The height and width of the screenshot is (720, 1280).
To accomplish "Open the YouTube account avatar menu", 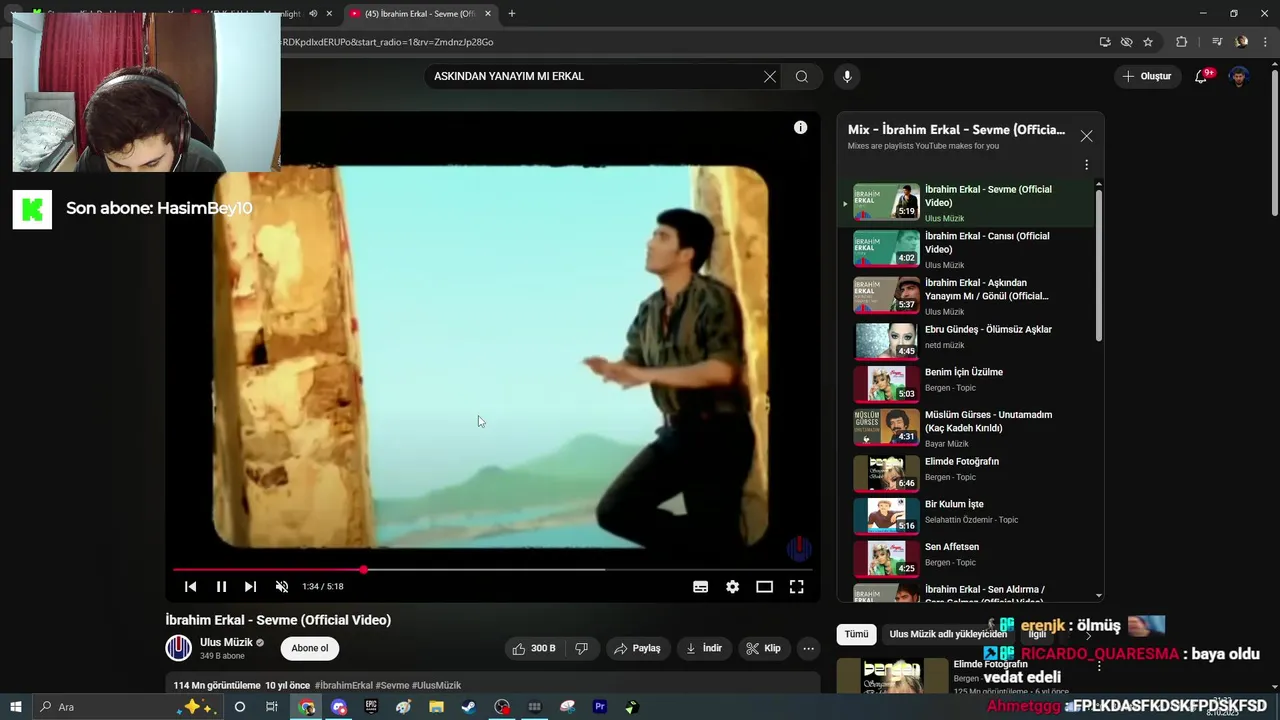I will coord(1239,76).
